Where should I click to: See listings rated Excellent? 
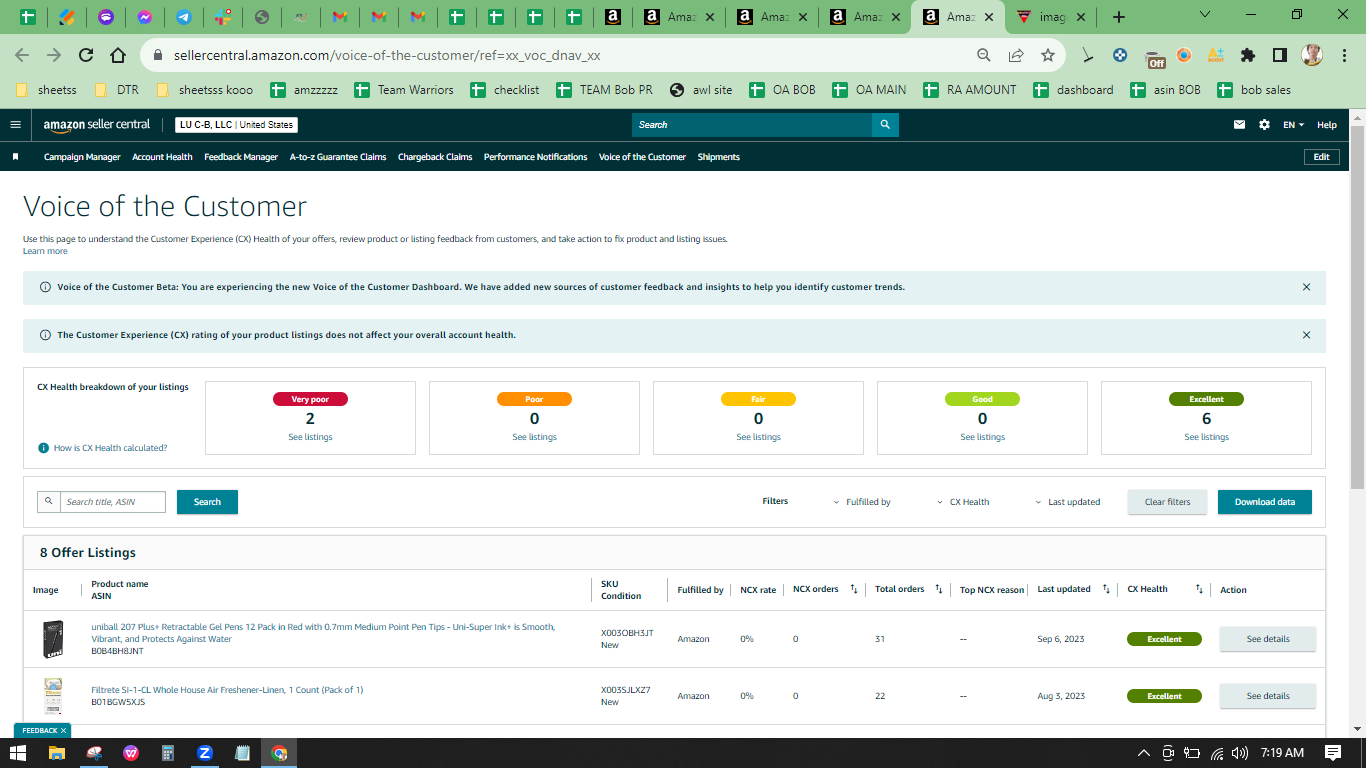(1206, 437)
